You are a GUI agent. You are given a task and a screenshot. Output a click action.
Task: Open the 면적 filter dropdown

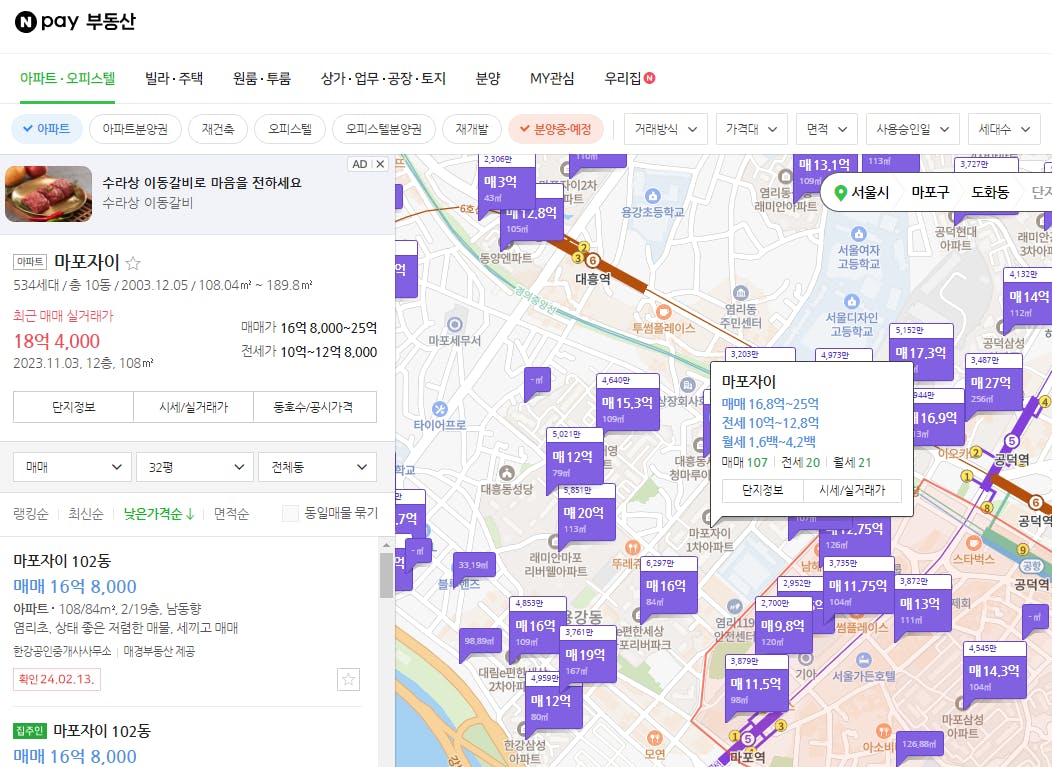827,129
